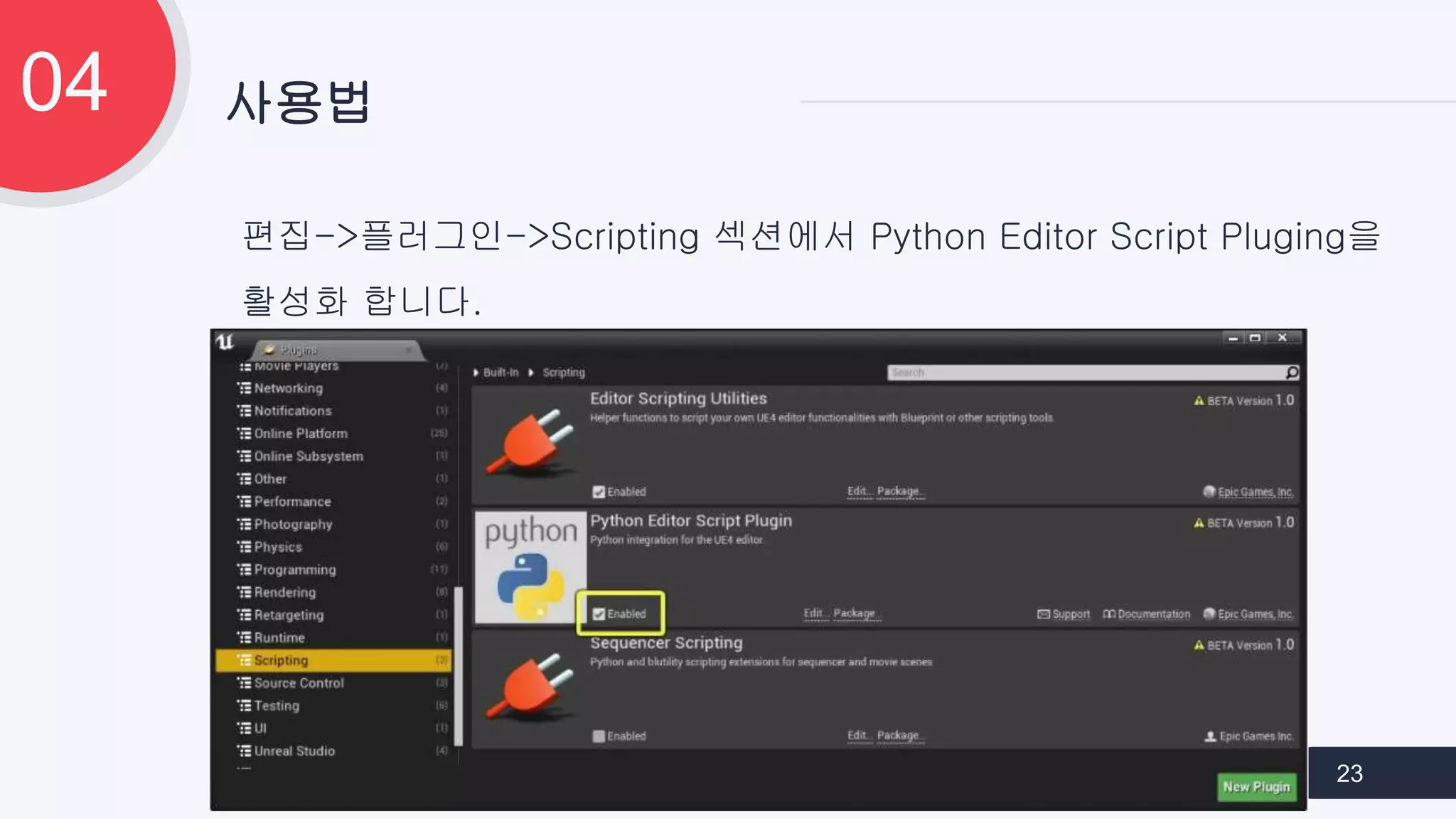Click Epic Games link in Editor Scripting Utilities
This screenshot has width=1456, height=819.
[1256, 492]
